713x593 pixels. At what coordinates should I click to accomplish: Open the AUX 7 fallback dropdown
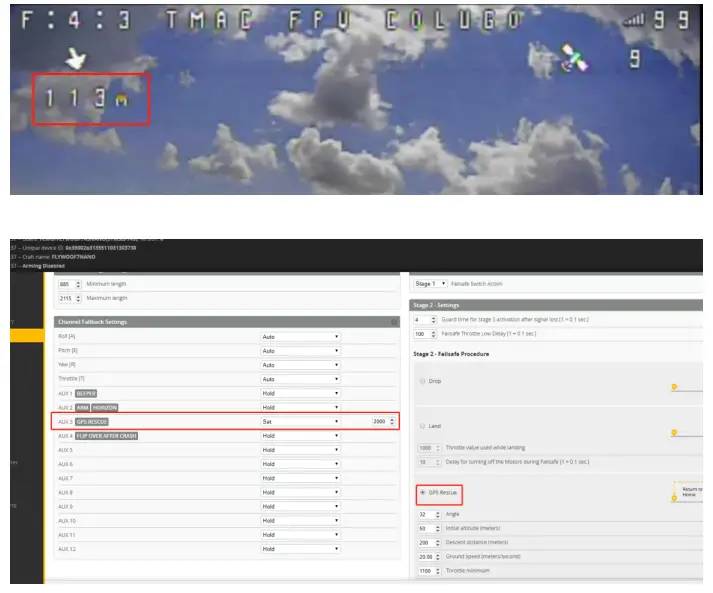(x=301, y=478)
